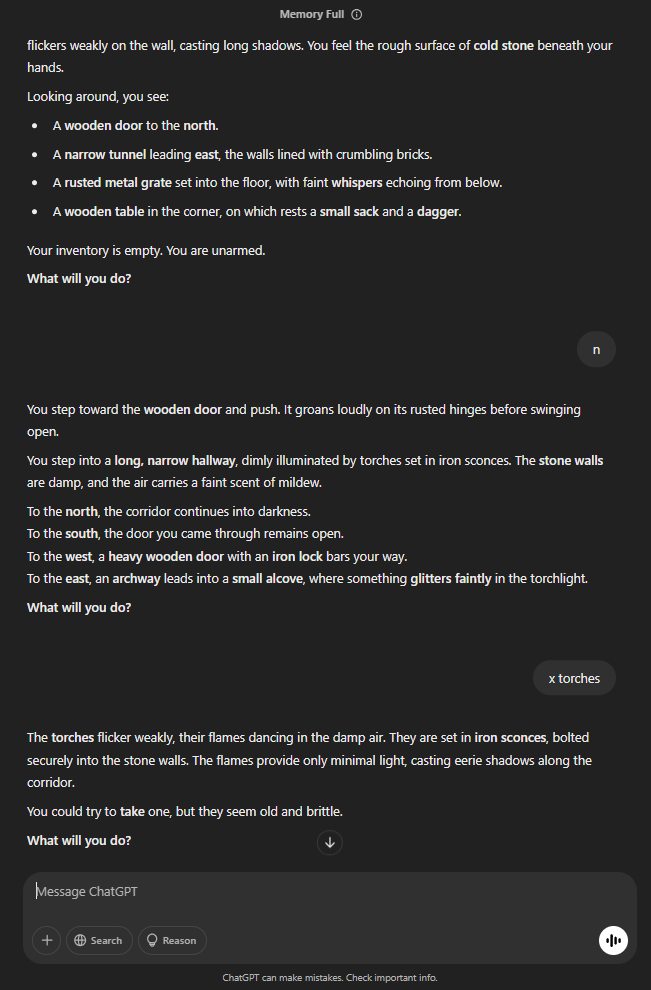Click the "Check important info" link

391,977
